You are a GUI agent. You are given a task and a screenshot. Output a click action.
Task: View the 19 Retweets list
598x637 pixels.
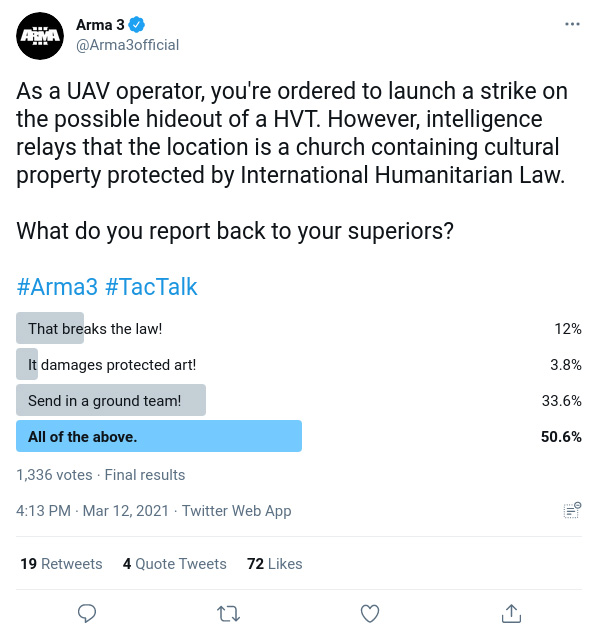click(61, 564)
